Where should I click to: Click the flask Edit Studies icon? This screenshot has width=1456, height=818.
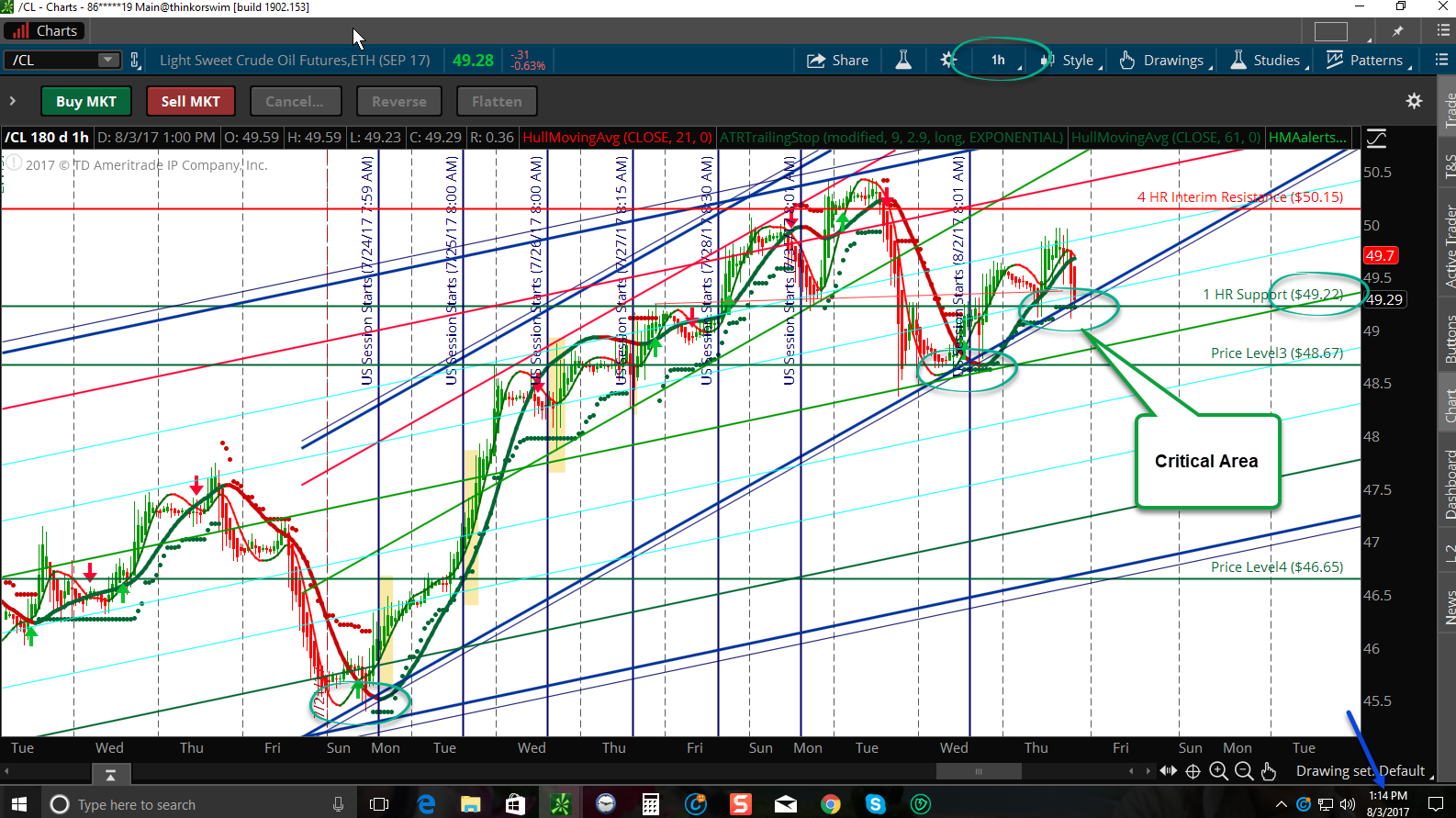[903, 61]
